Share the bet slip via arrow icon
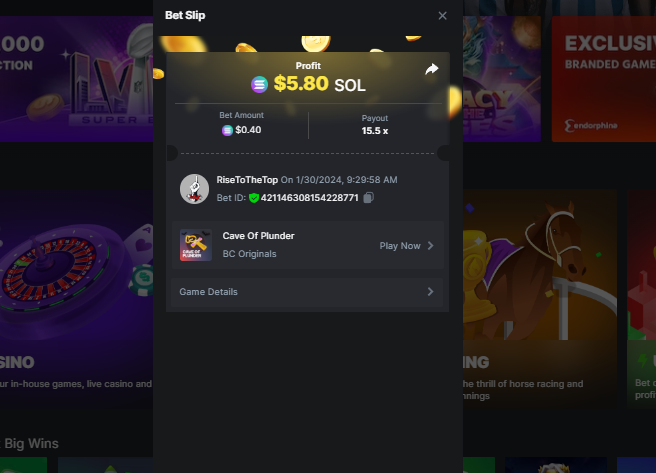Image resolution: width=656 pixels, height=473 pixels. tap(431, 69)
